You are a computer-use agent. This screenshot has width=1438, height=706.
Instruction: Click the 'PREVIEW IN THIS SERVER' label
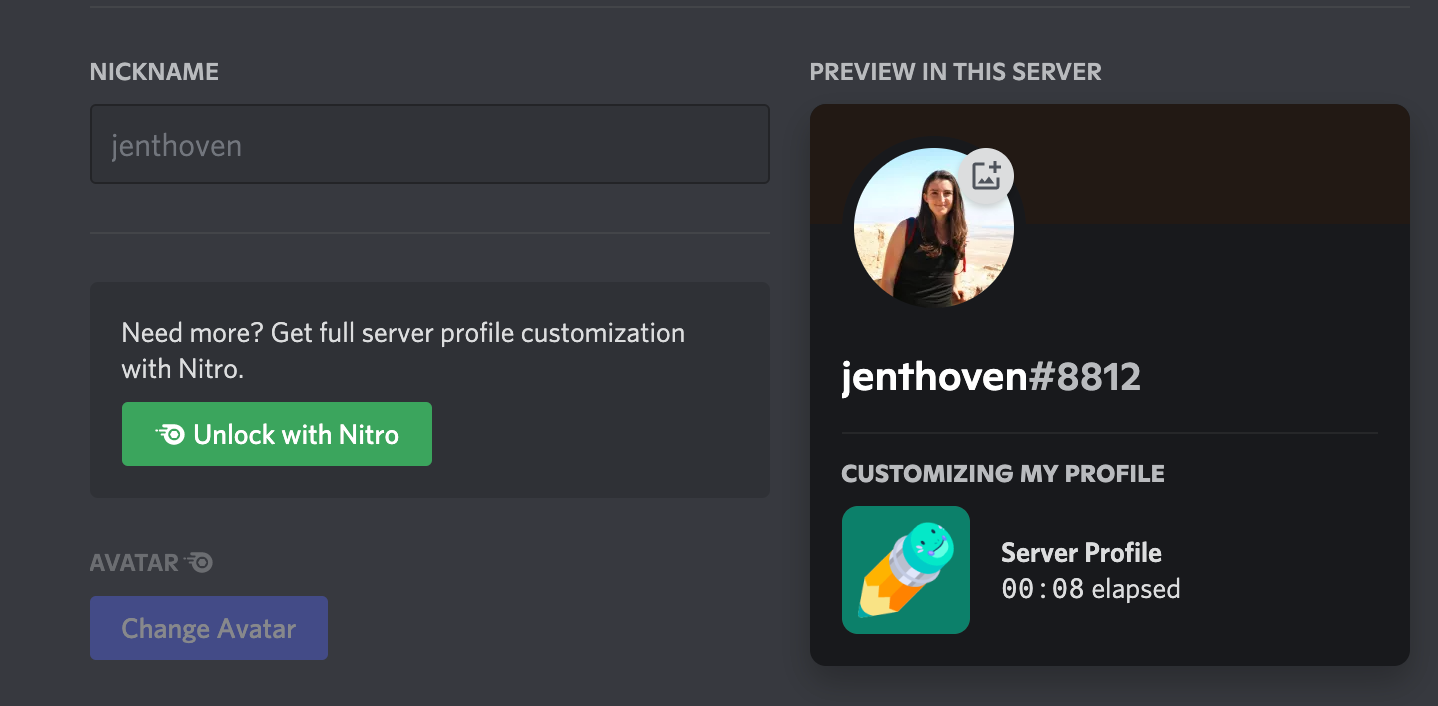pos(955,72)
